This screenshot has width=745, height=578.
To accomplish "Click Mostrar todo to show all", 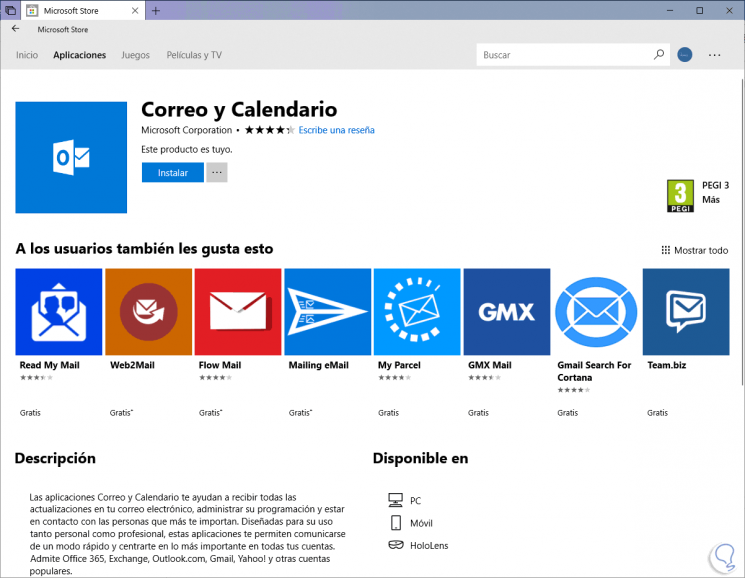I will click(x=695, y=250).
